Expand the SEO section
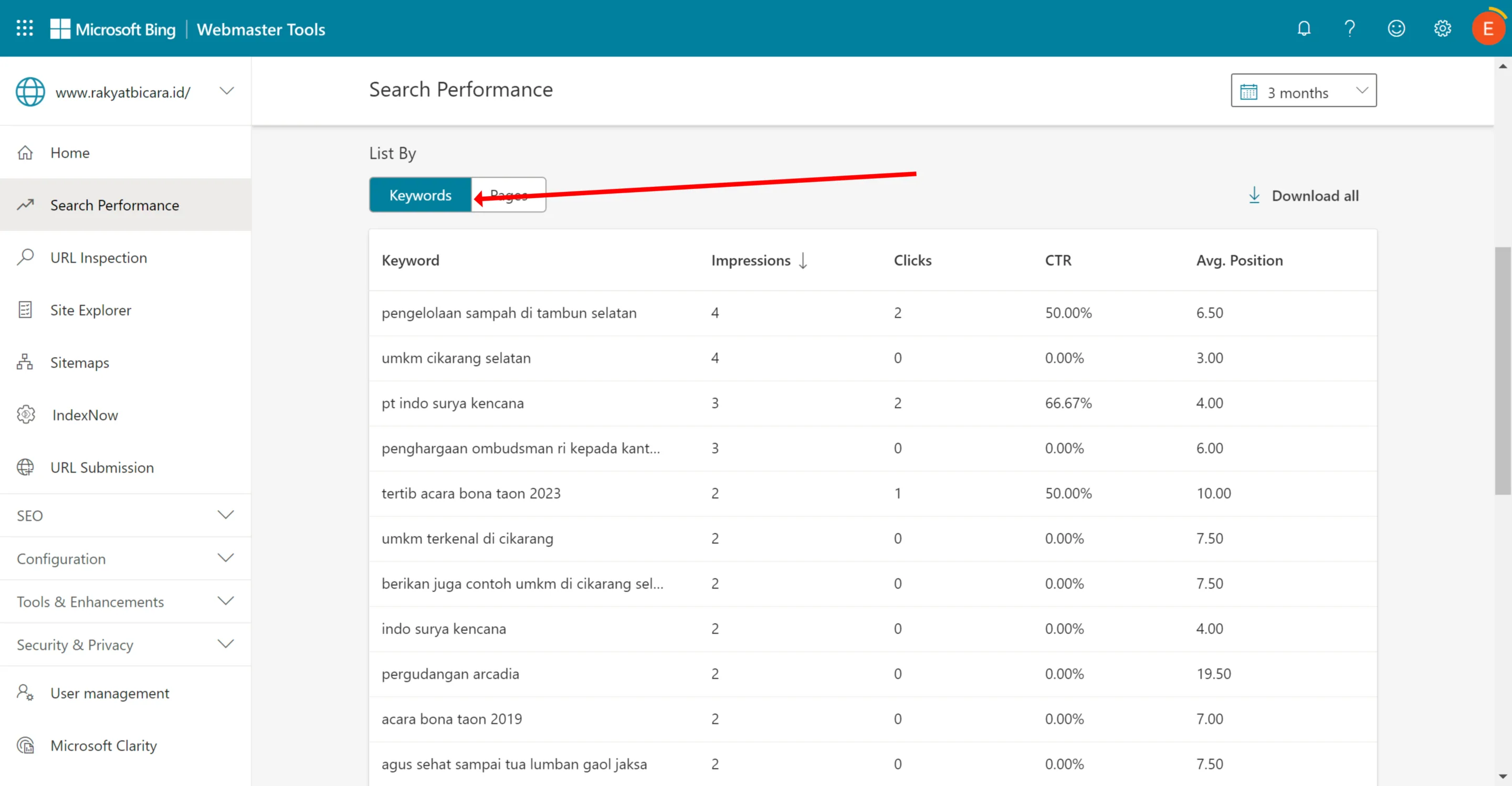 (x=125, y=515)
